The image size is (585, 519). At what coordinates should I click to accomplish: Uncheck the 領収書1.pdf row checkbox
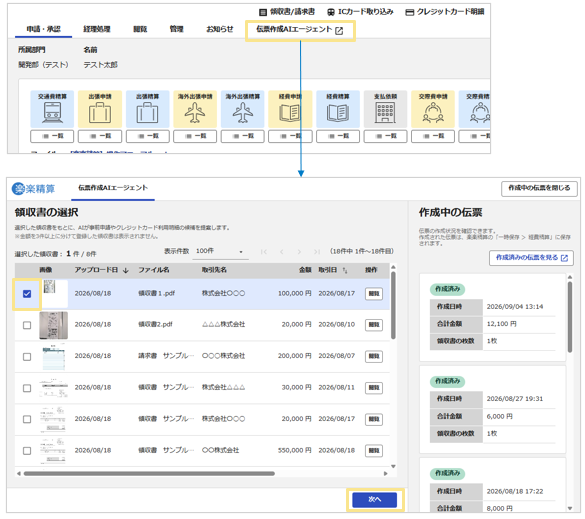pyautogui.click(x=27, y=294)
